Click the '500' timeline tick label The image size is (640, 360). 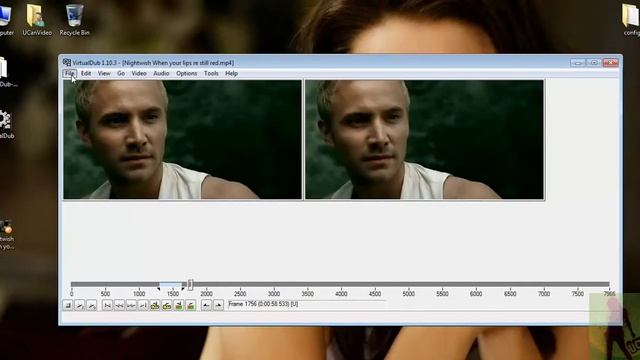click(x=105, y=293)
